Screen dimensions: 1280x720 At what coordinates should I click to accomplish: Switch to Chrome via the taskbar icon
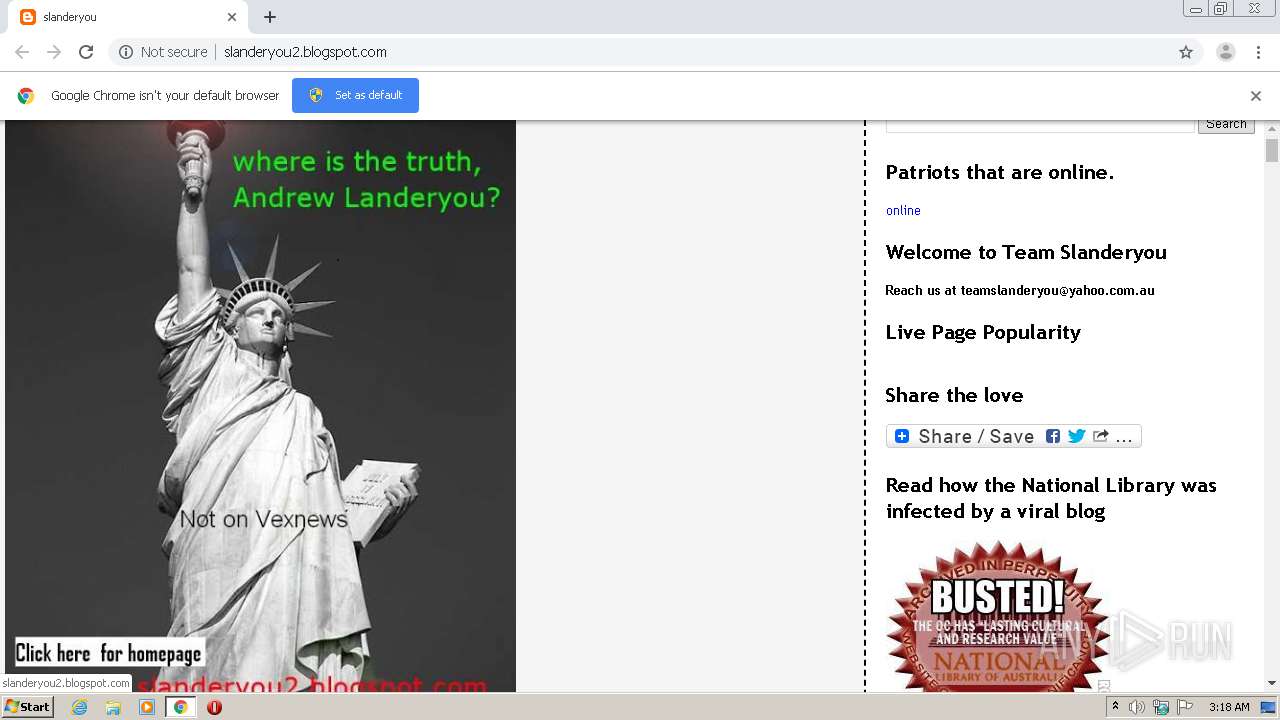pyautogui.click(x=181, y=707)
